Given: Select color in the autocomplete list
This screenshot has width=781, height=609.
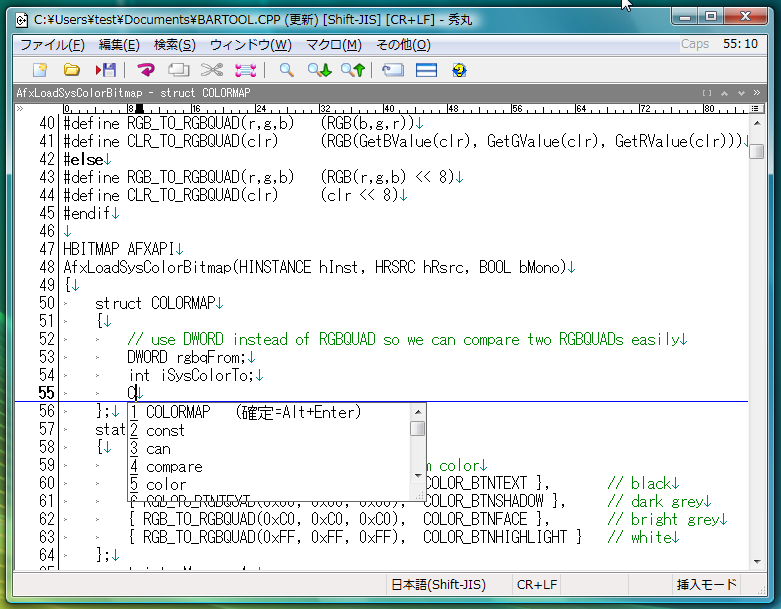Looking at the screenshot, I should pyautogui.click(x=269, y=485).
